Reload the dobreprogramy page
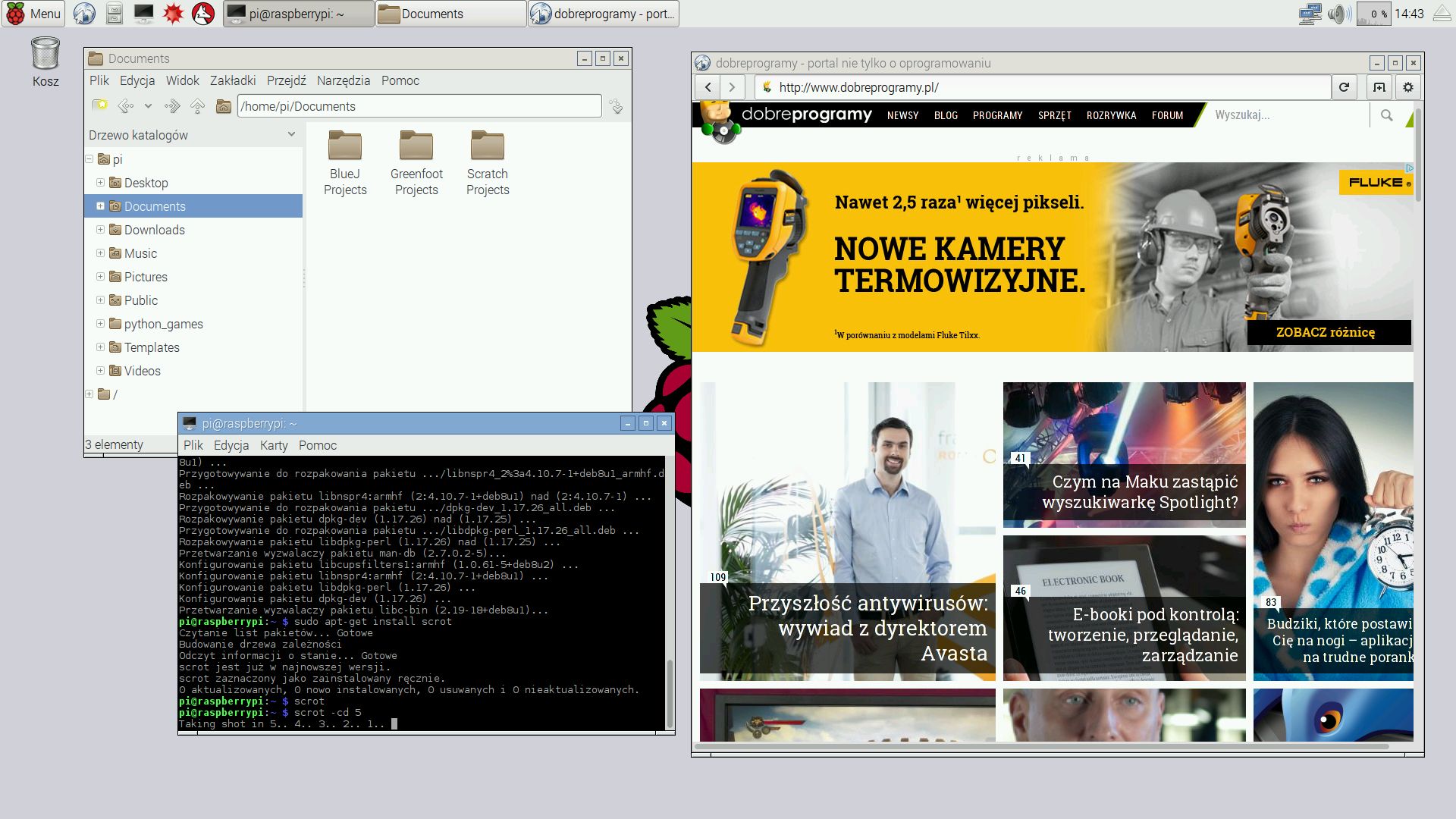The image size is (1456, 819). [x=1344, y=87]
